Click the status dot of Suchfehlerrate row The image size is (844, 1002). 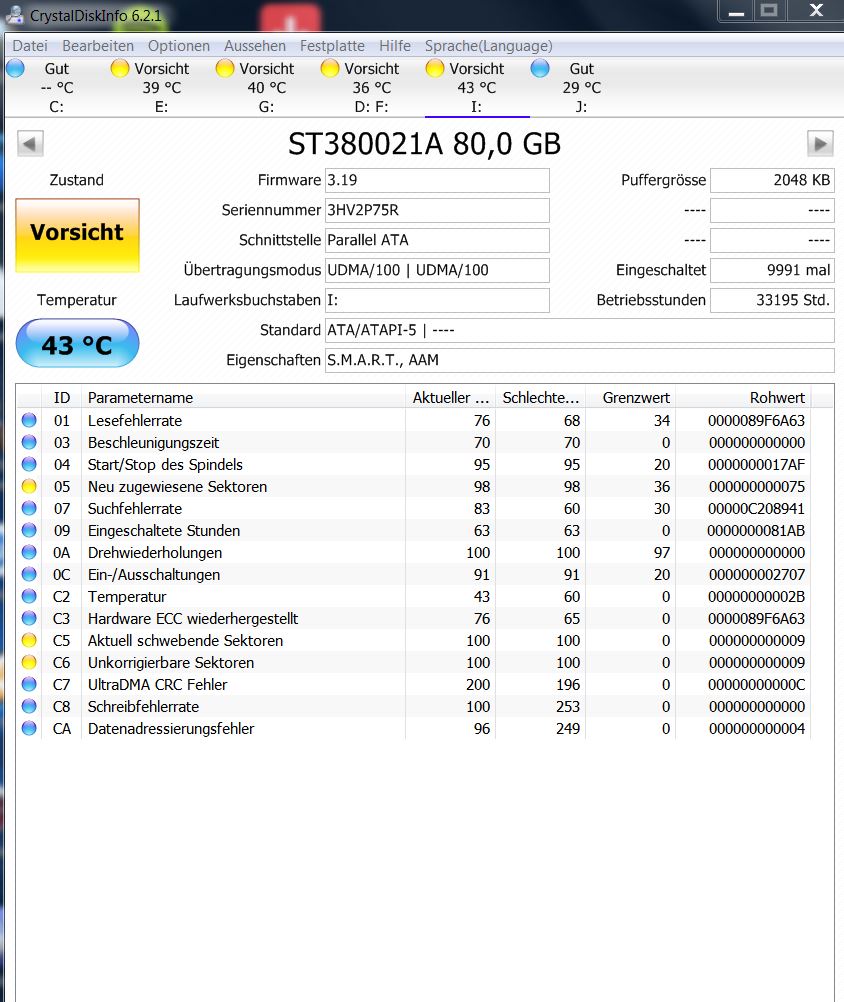pyautogui.click(x=29, y=508)
